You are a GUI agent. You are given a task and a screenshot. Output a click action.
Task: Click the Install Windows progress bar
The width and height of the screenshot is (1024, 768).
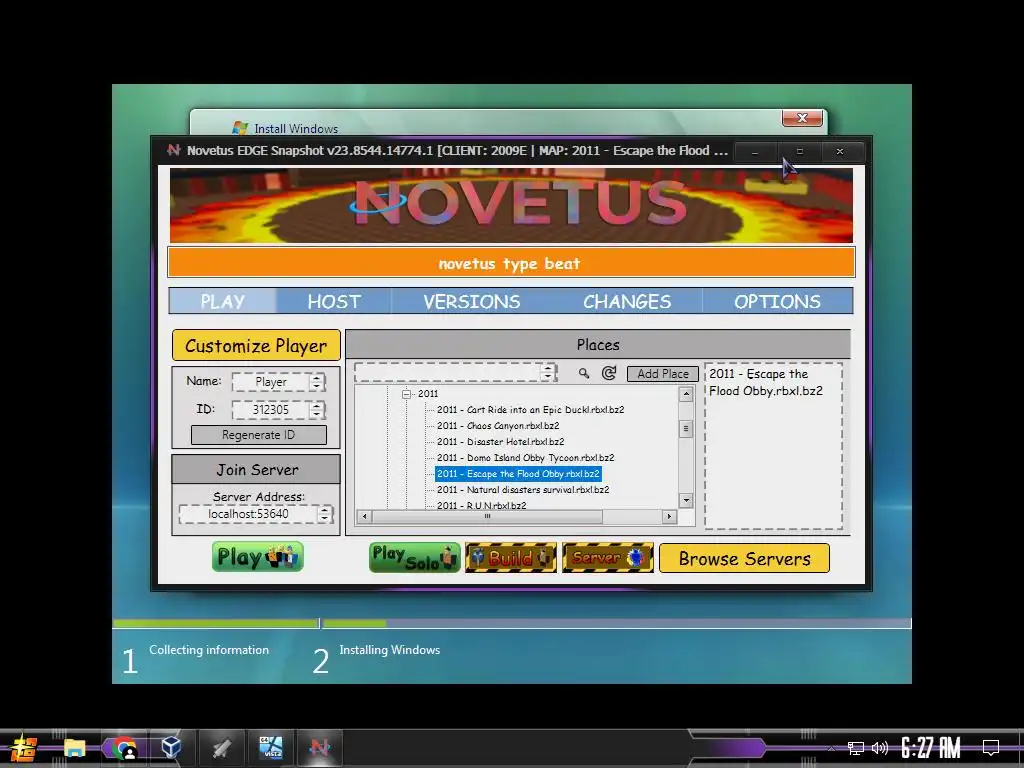click(511, 624)
